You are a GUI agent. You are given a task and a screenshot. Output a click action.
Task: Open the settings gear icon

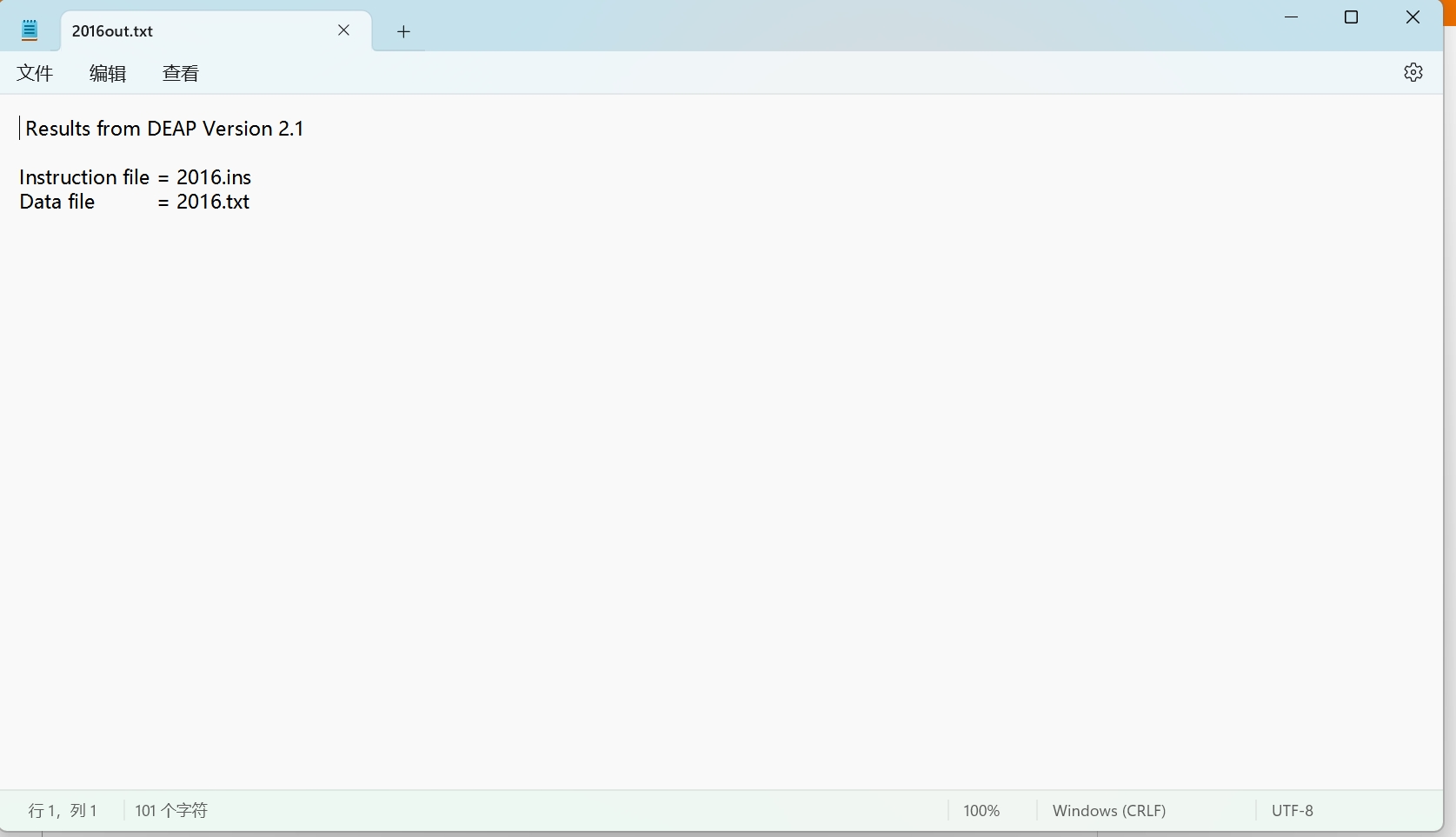1413,73
